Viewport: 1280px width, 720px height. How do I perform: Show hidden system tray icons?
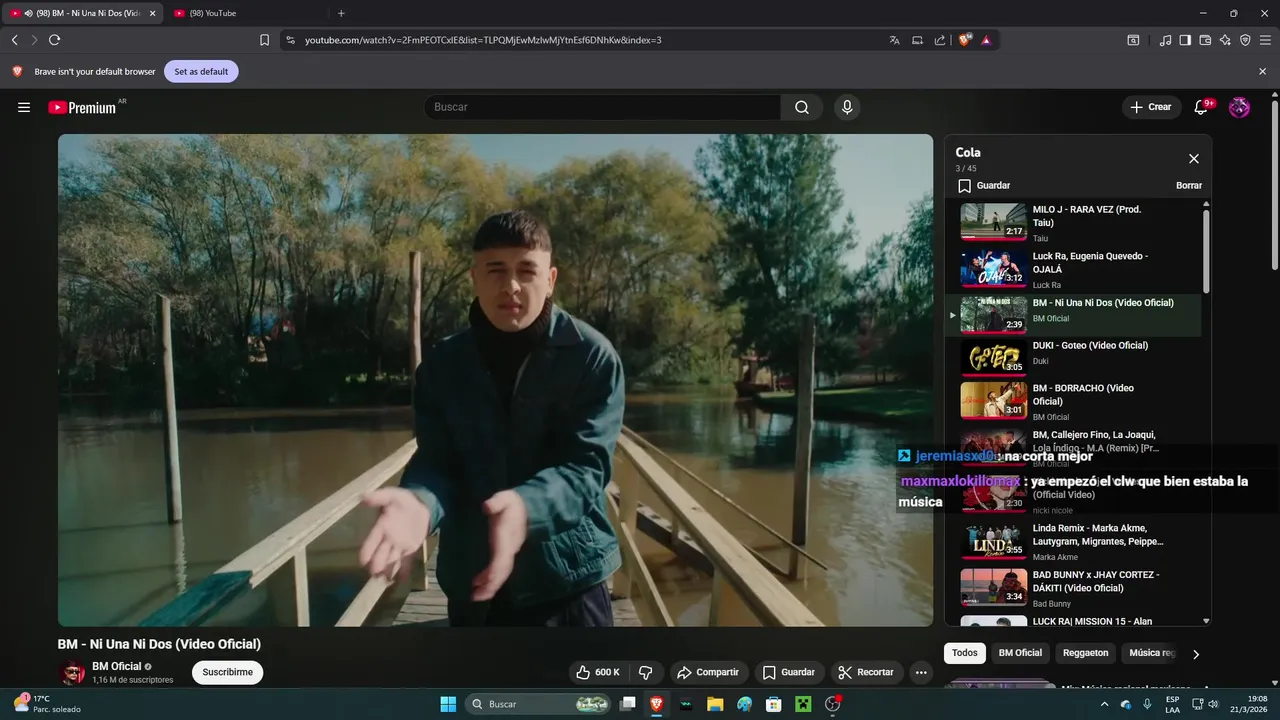click(x=1103, y=704)
